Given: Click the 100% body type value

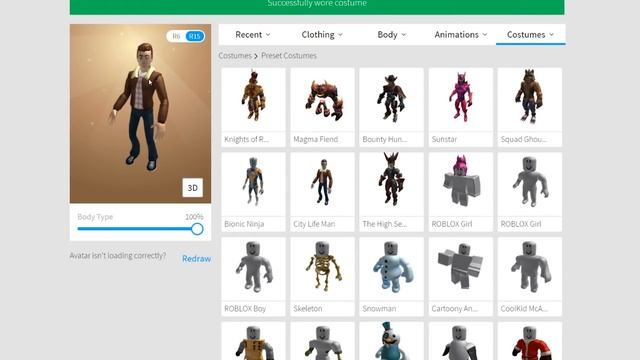Looking at the screenshot, I should [x=194, y=217].
